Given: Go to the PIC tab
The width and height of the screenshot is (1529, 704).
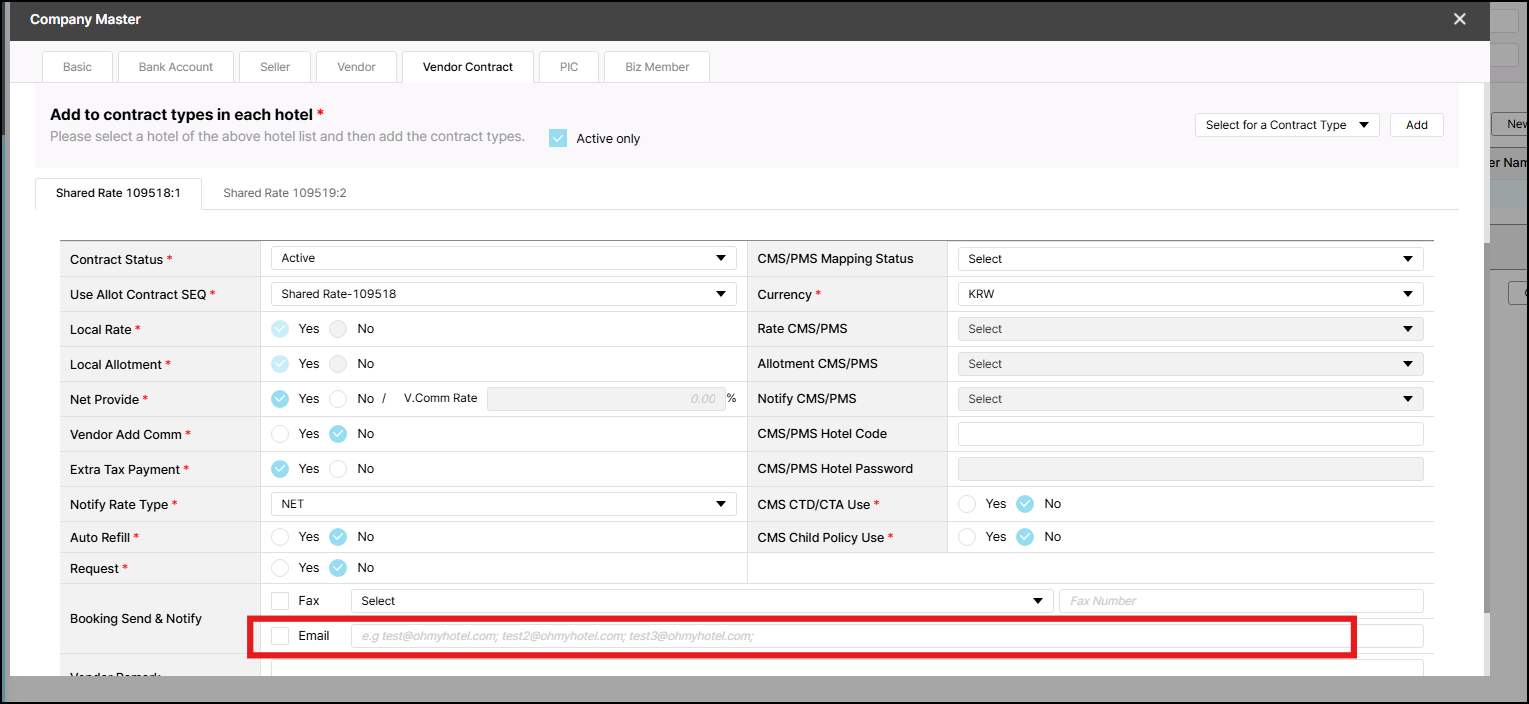Looking at the screenshot, I should pyautogui.click(x=569, y=67).
